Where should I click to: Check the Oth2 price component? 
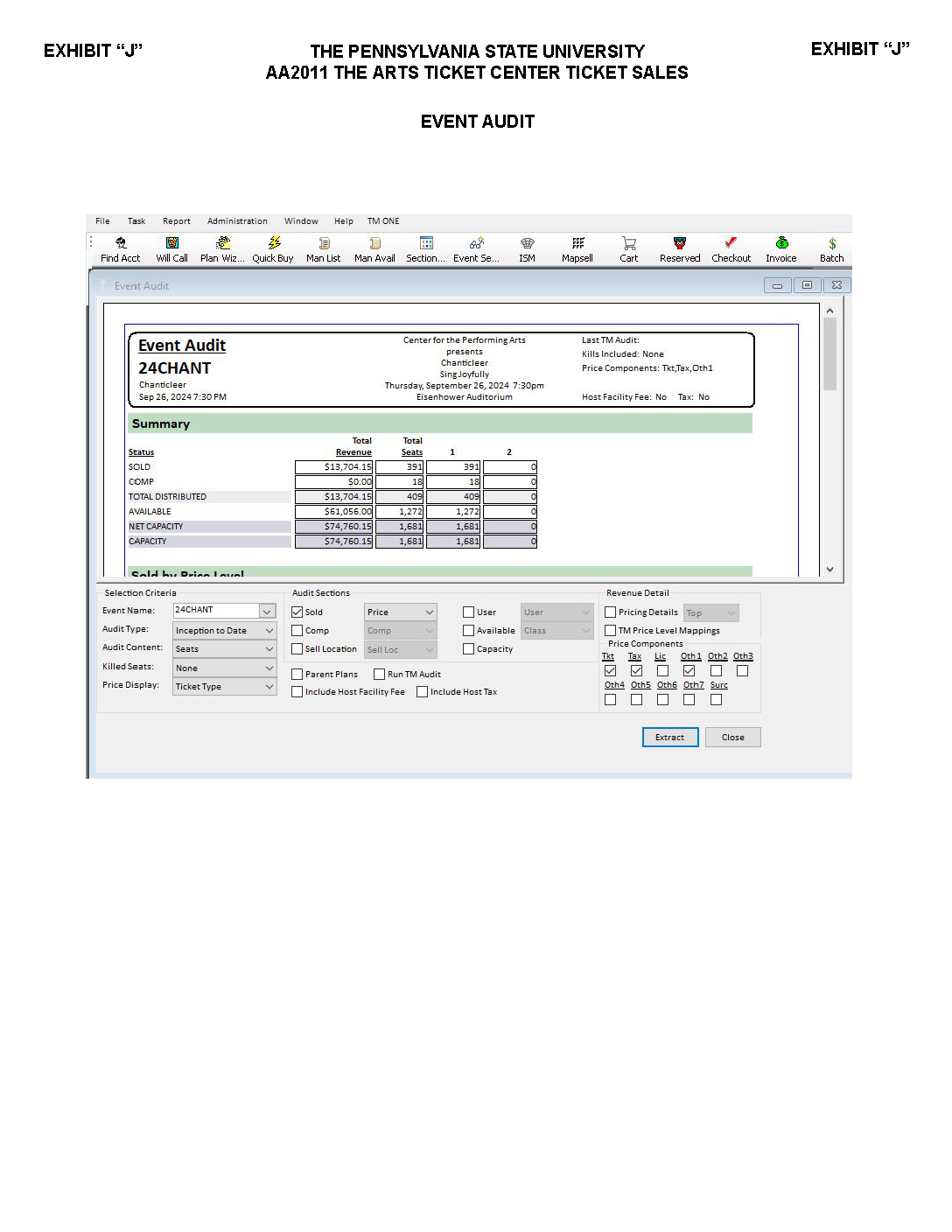point(717,671)
